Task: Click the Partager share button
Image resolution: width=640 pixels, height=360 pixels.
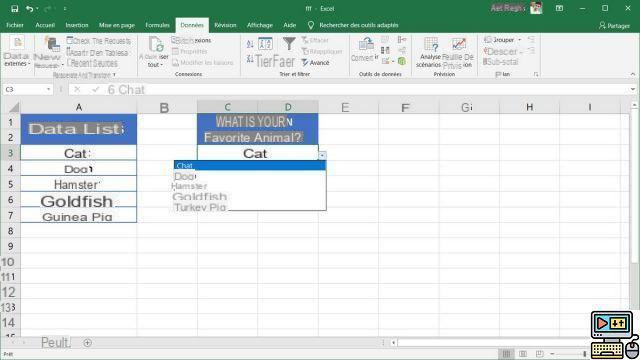Action: [614, 26]
